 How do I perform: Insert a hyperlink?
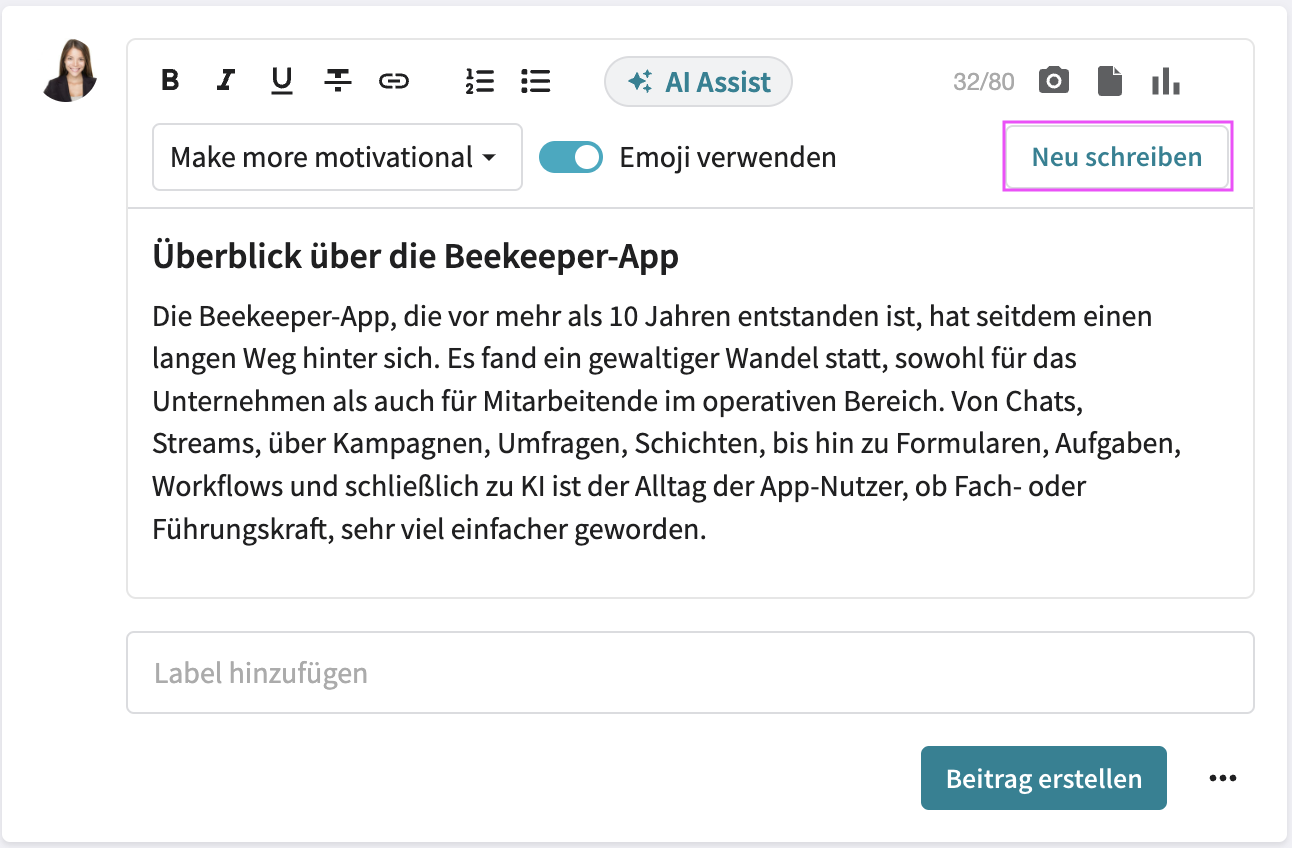394,81
